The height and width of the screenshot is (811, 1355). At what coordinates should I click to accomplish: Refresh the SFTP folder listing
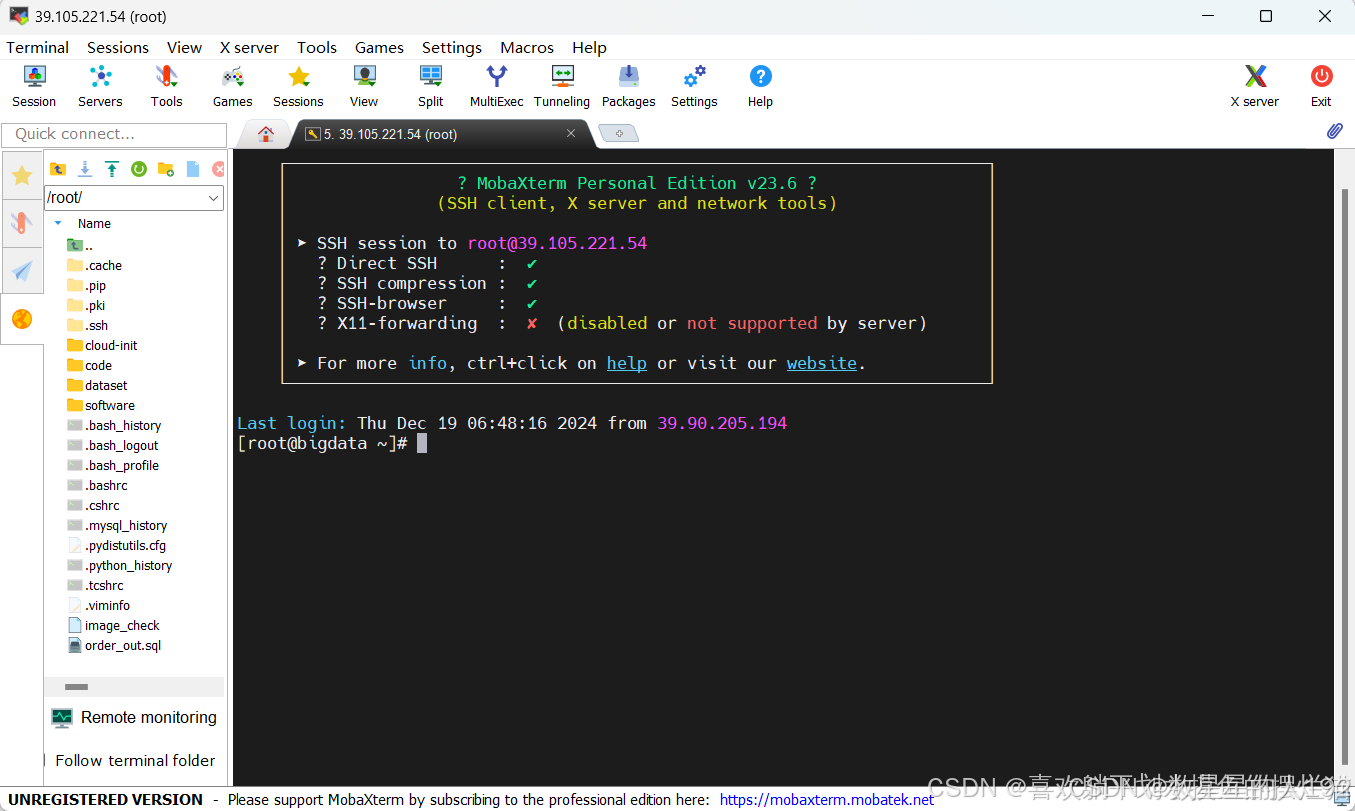pyautogui.click(x=139, y=169)
